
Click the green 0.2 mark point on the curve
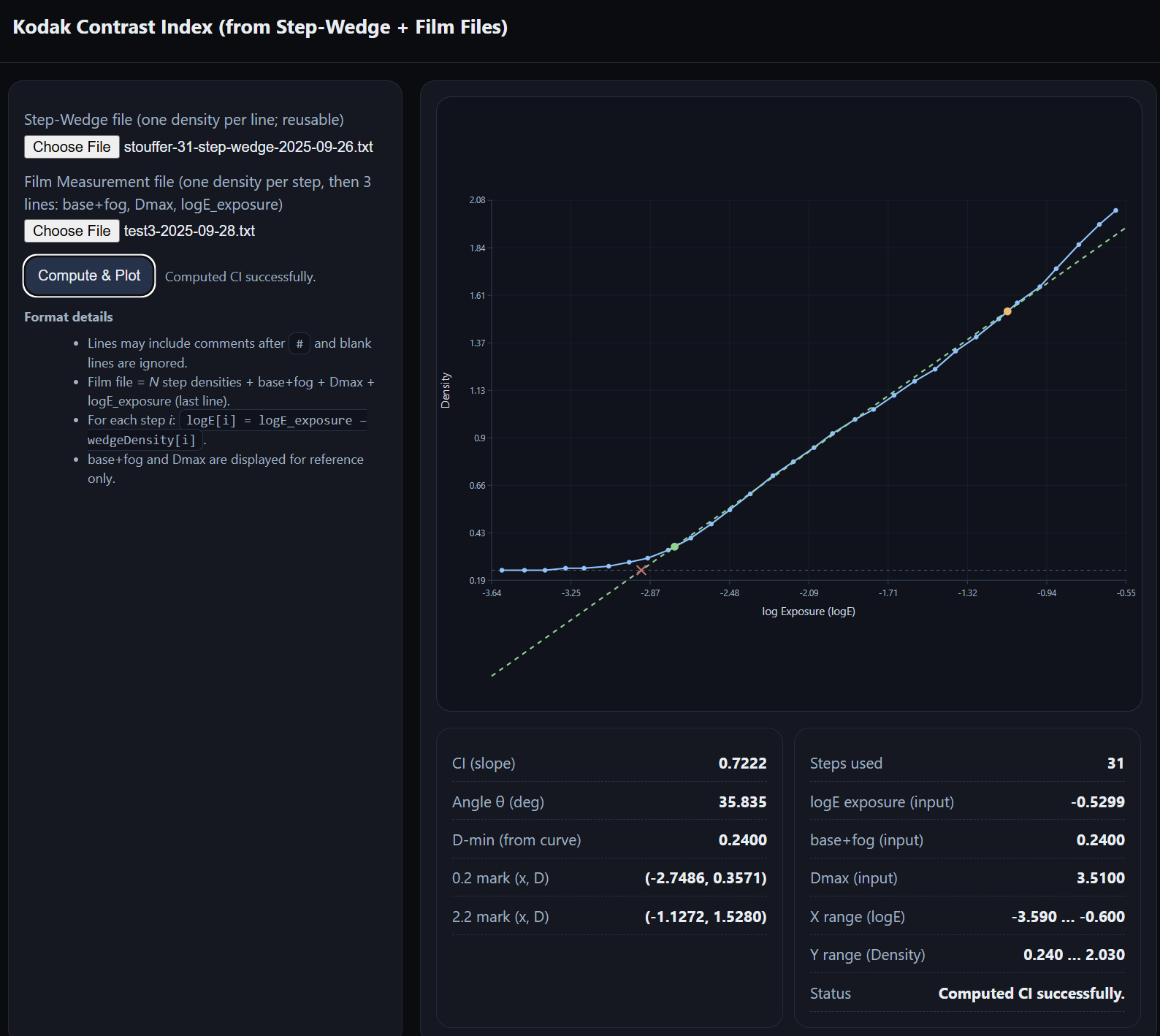click(674, 546)
